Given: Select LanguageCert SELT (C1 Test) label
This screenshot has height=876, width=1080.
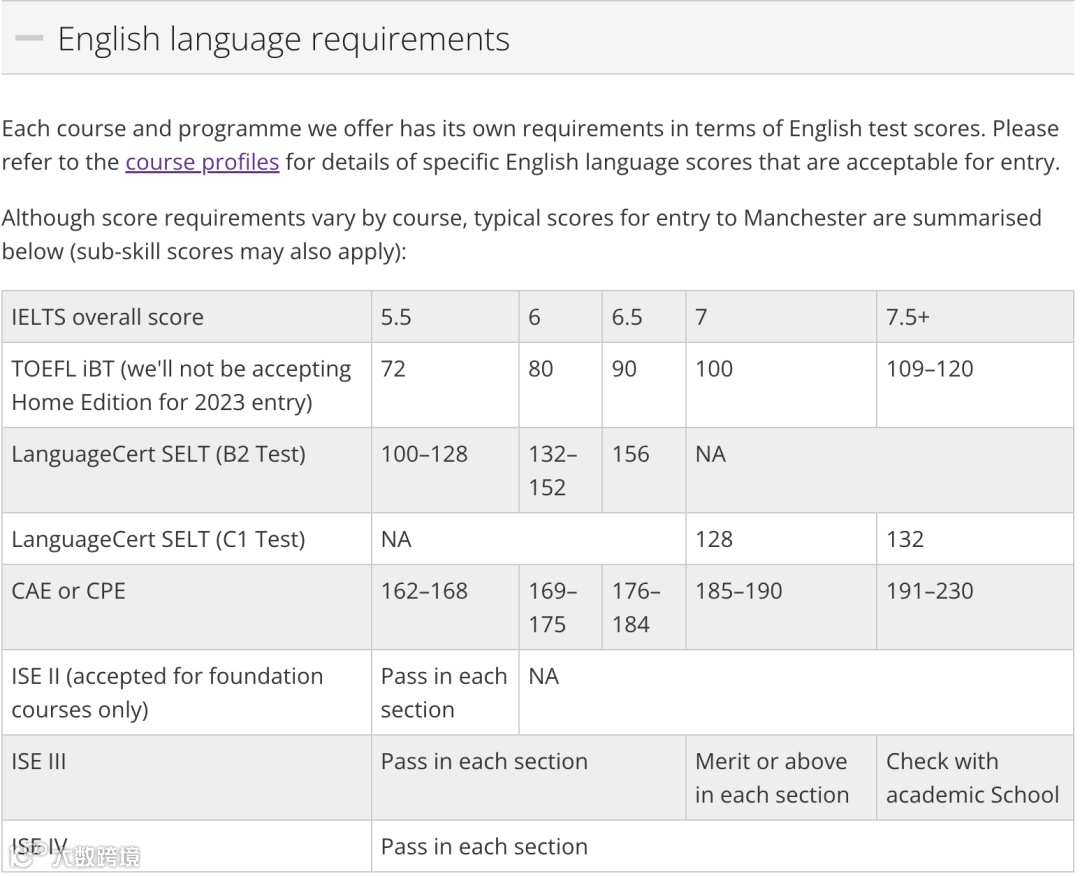Looking at the screenshot, I should pyautogui.click(x=158, y=539).
